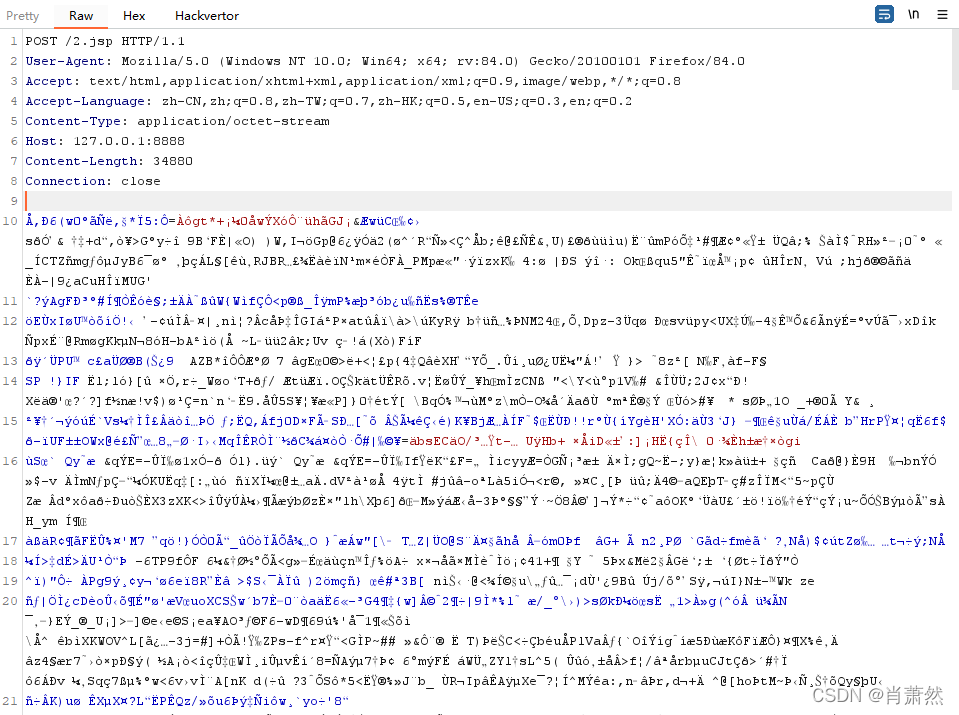Click the Content-Length 34880 value
This screenshot has height=715, width=959.
click(172, 161)
